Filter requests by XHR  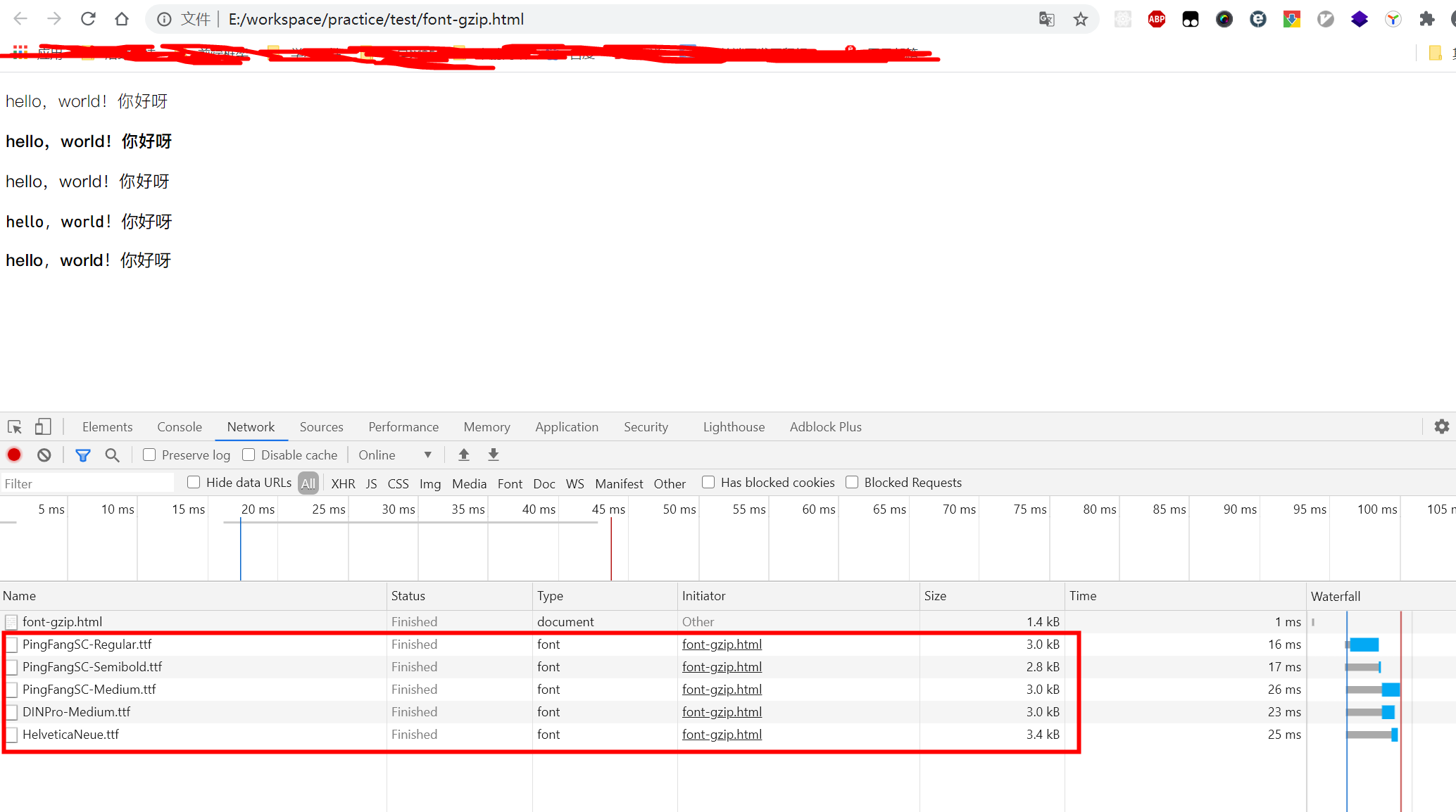[343, 483]
